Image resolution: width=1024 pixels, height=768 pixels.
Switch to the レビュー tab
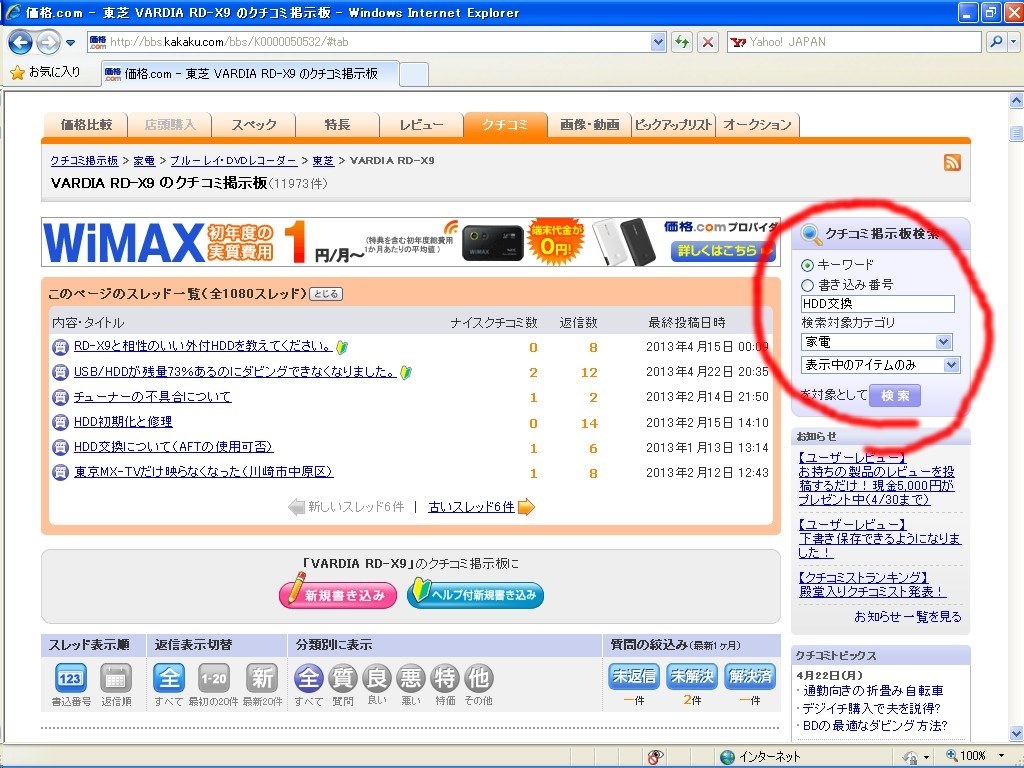[x=421, y=124]
